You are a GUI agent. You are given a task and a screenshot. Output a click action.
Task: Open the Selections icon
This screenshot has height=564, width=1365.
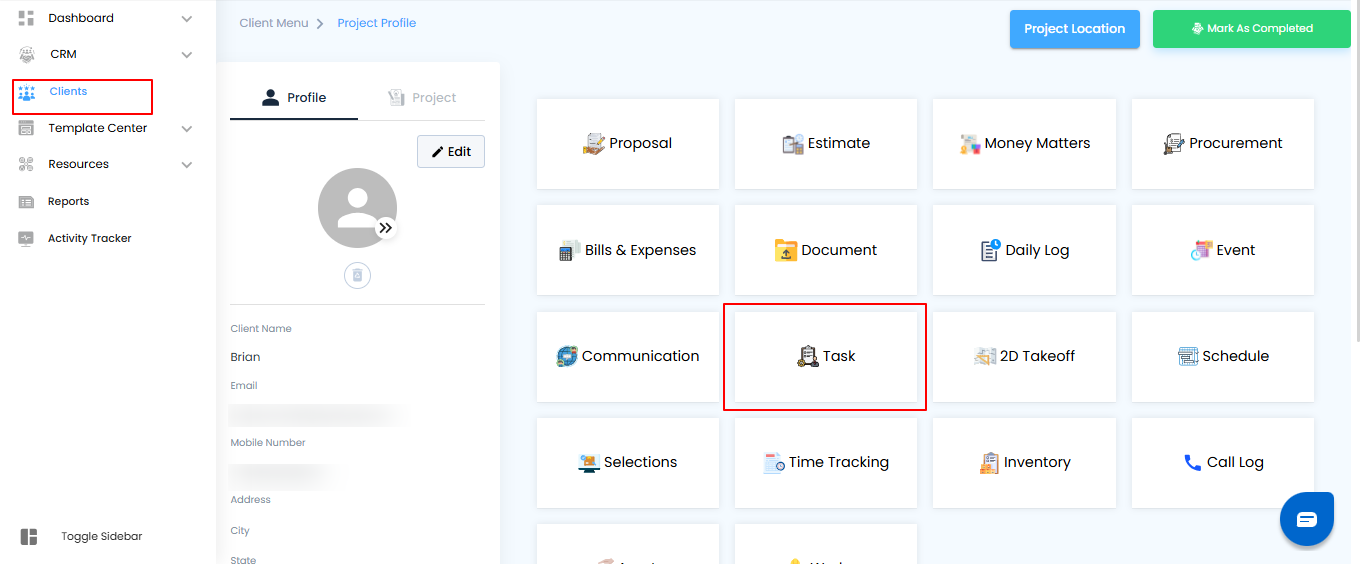(x=589, y=462)
